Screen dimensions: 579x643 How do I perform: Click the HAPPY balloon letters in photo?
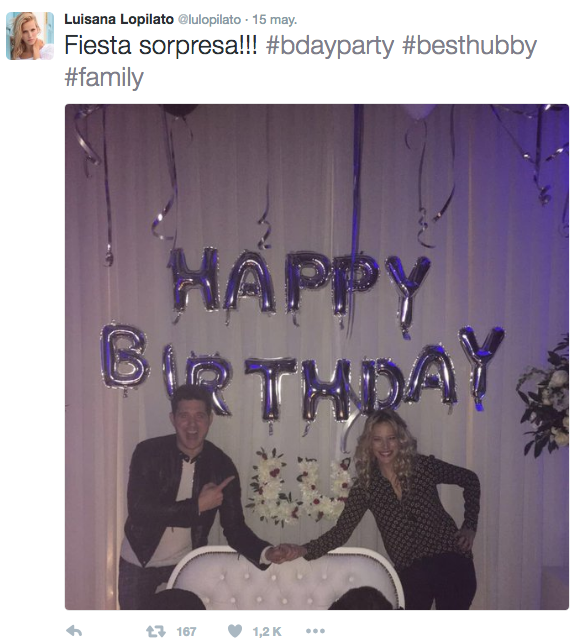(299, 285)
